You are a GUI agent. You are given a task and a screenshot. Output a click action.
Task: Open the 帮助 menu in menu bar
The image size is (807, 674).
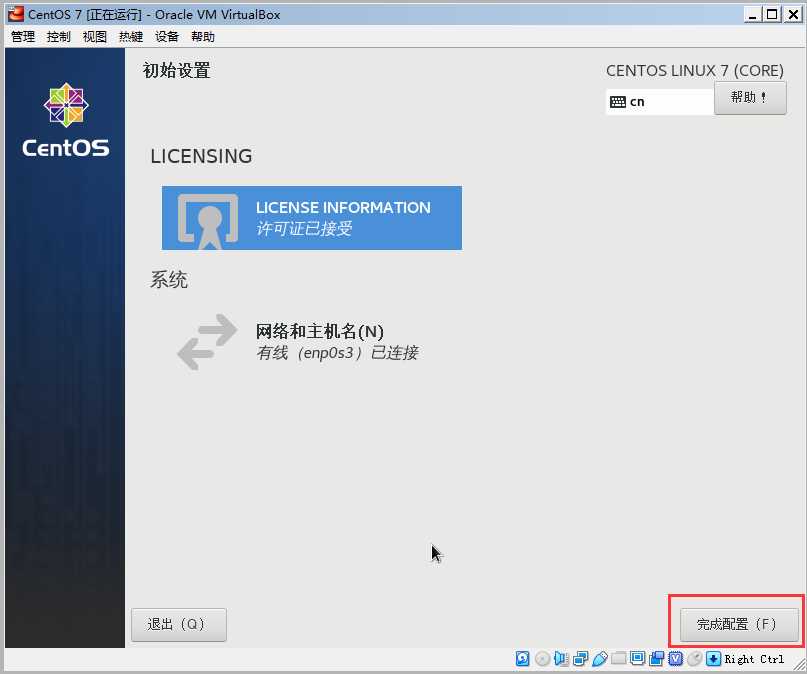202,37
